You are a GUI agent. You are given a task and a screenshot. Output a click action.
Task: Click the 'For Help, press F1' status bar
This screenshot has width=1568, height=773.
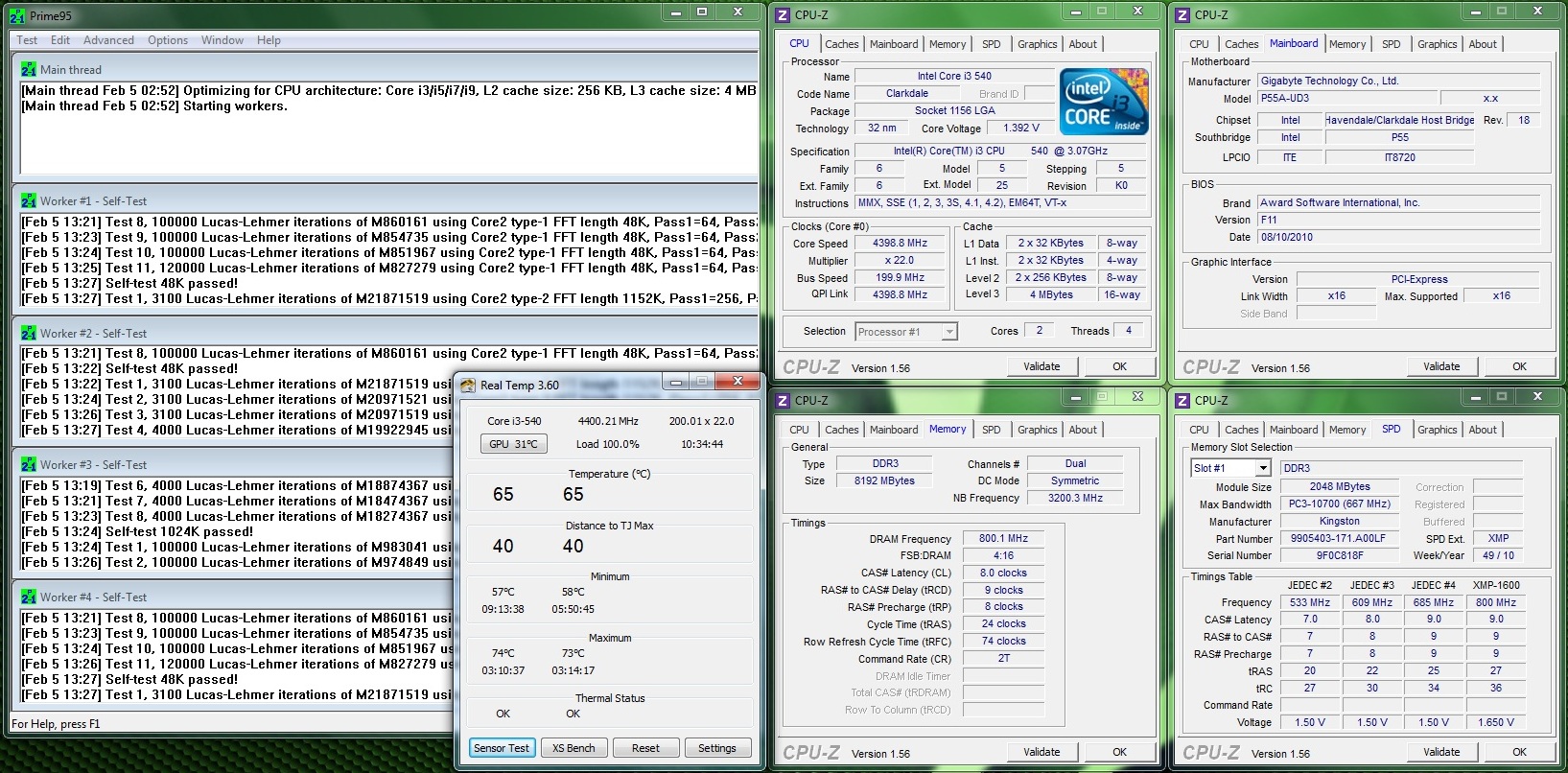tap(56, 724)
